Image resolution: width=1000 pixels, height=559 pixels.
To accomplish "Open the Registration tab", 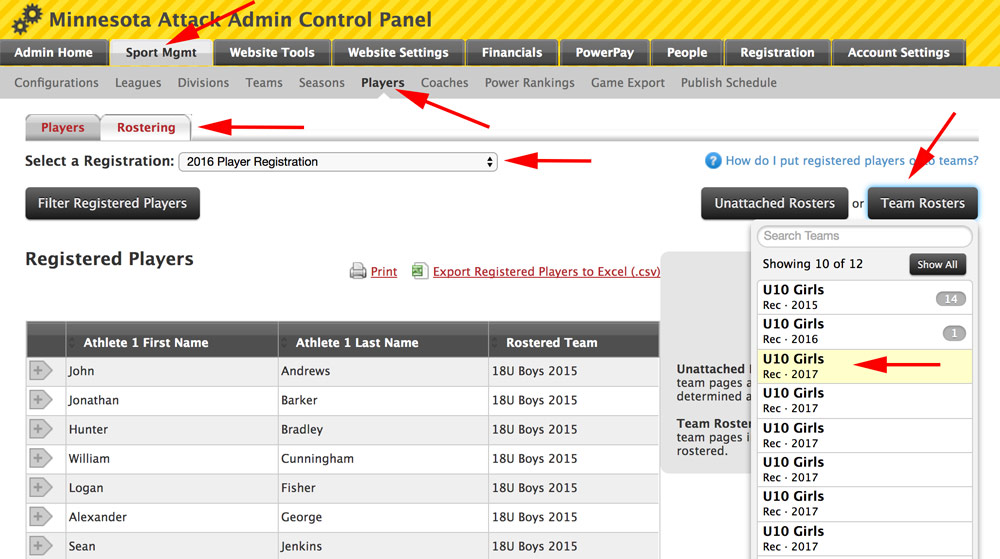I will tap(777, 52).
